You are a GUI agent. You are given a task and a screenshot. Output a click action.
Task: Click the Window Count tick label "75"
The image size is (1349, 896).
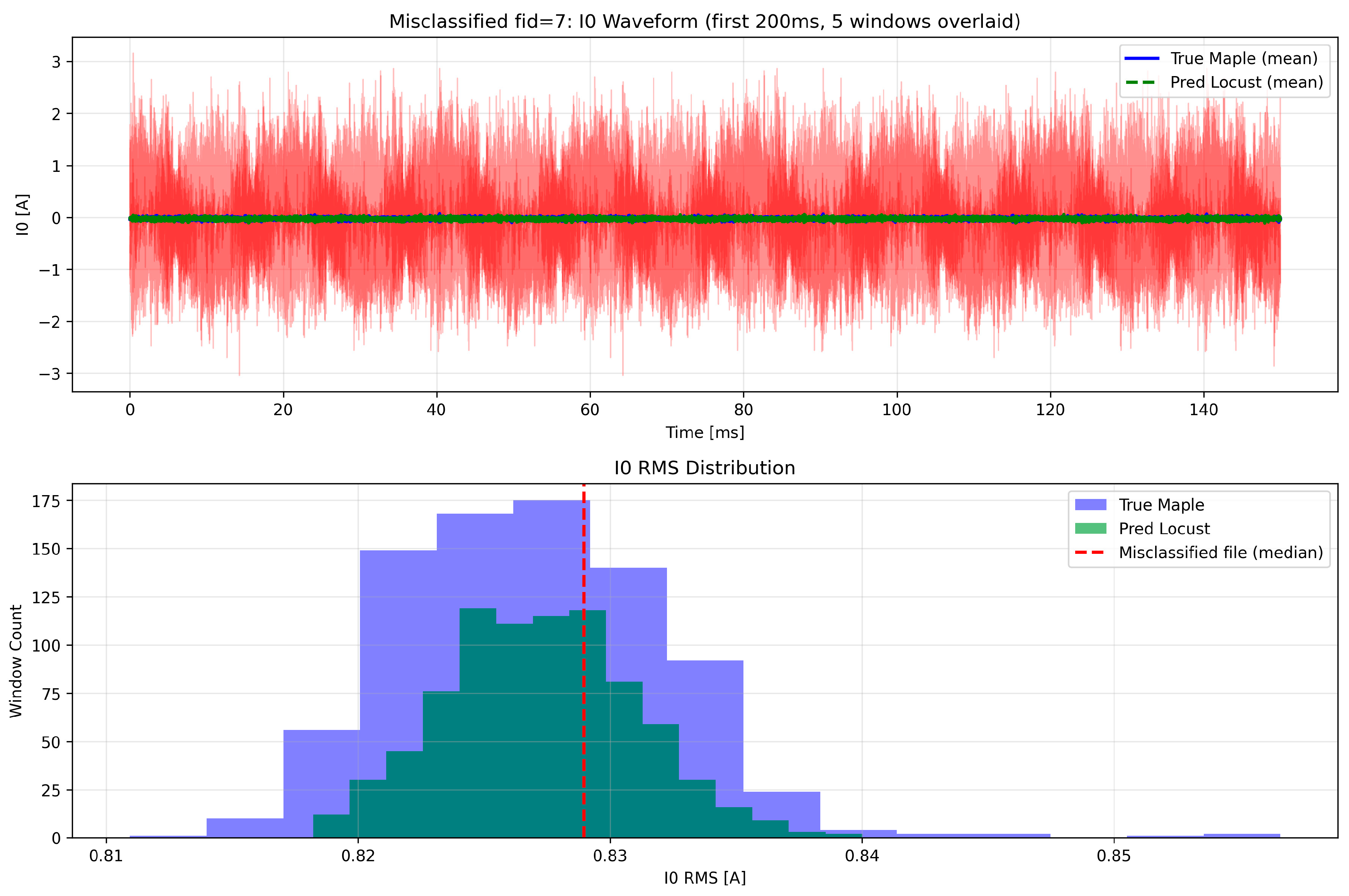(x=51, y=694)
